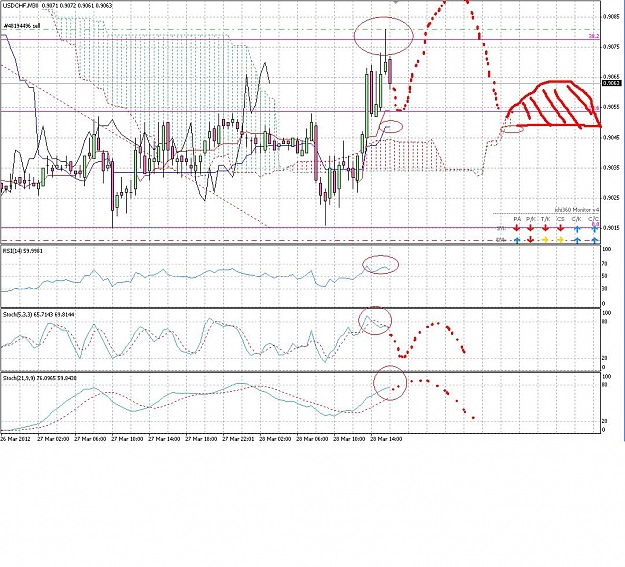Click the lower-row yellow arrow under /CS
The width and height of the screenshot is (625, 567).
coord(560,240)
